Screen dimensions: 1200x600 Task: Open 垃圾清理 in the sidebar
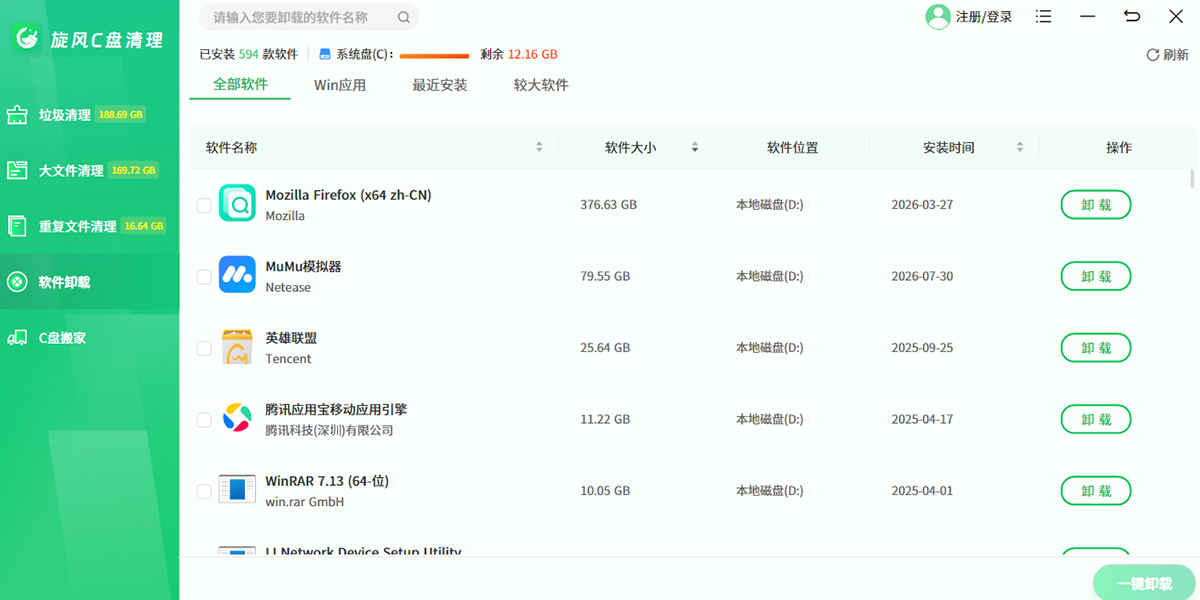click(x=90, y=114)
